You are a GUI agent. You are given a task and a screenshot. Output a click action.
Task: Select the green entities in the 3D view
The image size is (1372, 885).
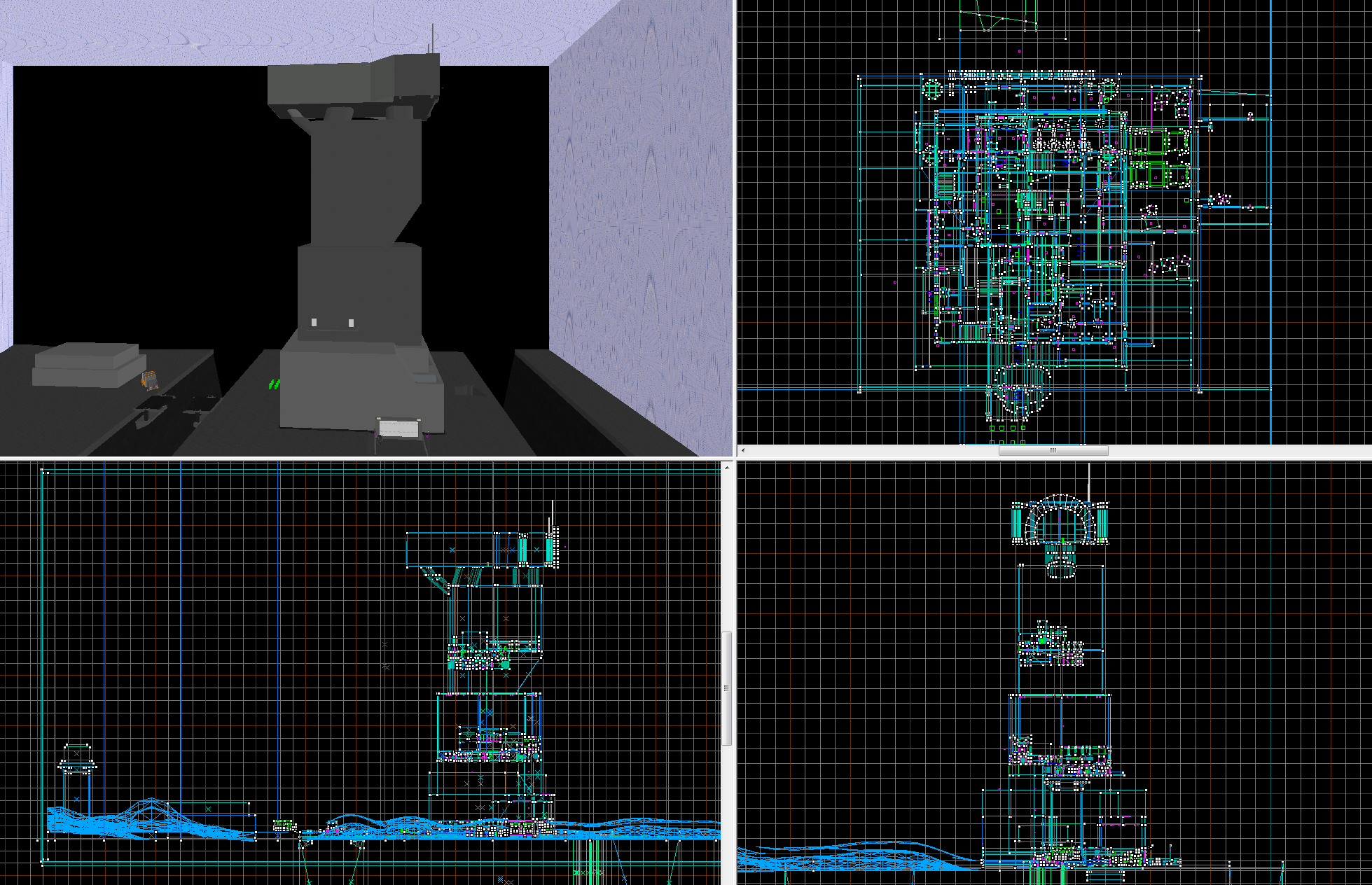pyautogui.click(x=275, y=384)
